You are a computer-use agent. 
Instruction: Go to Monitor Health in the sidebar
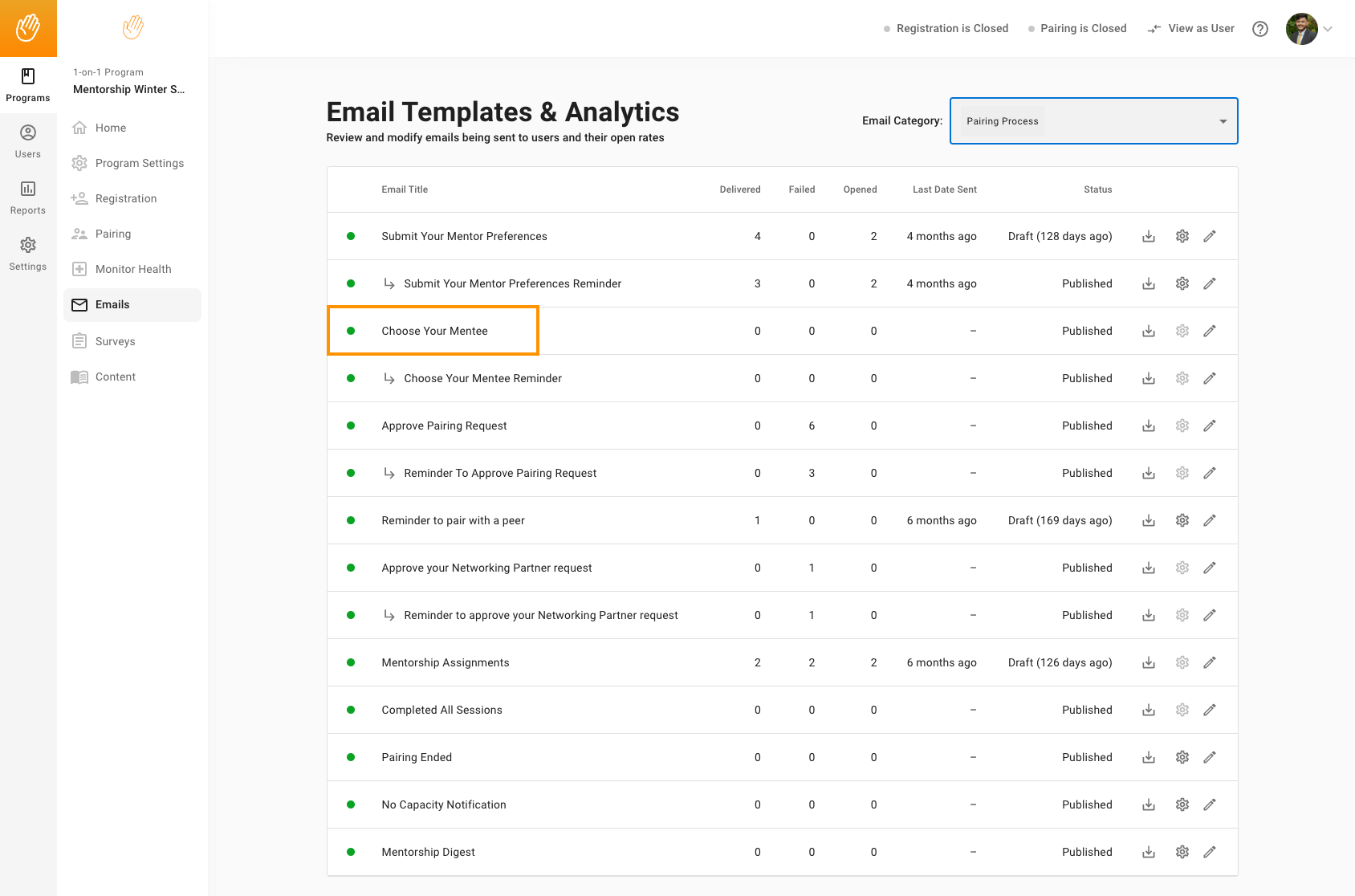[x=132, y=269]
